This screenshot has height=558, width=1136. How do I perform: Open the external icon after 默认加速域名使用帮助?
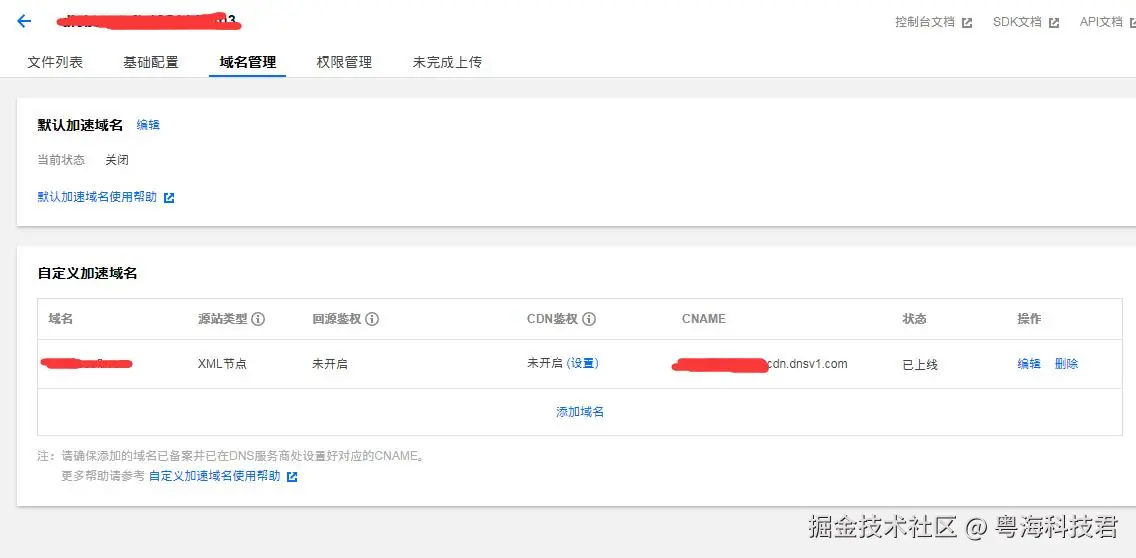169,198
